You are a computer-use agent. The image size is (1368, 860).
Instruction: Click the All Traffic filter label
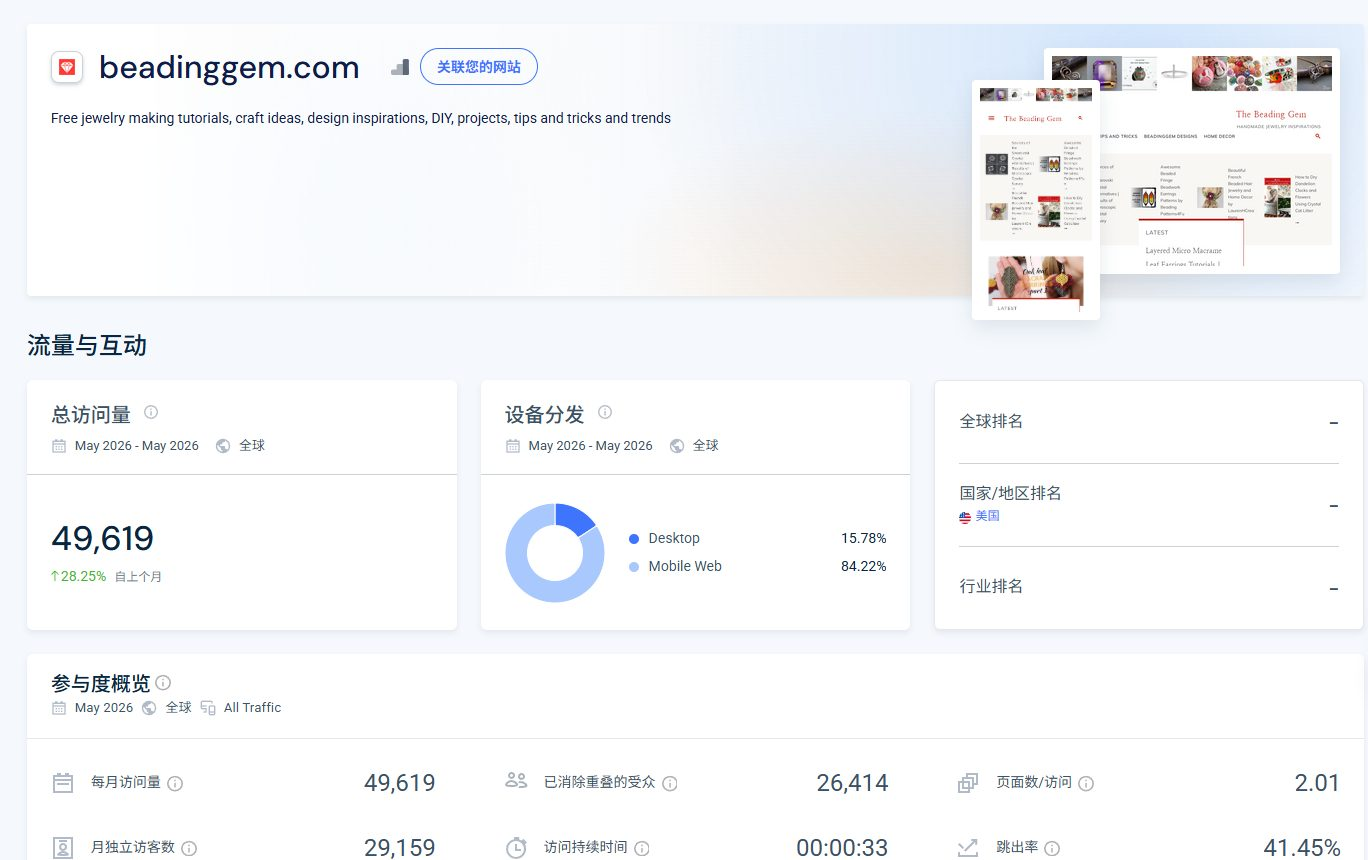(253, 708)
